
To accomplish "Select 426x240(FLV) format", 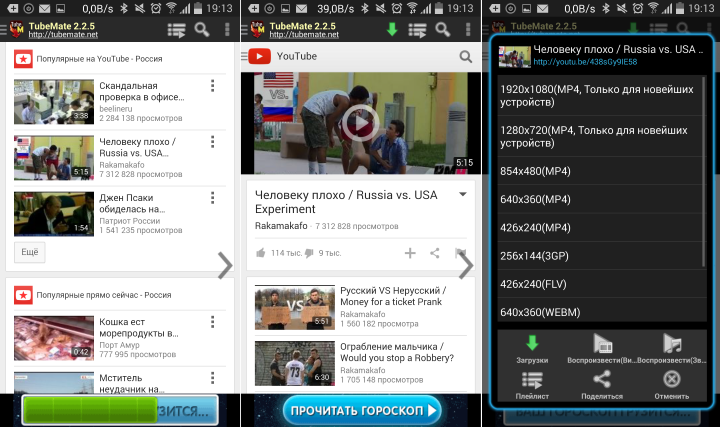I will click(x=602, y=284).
